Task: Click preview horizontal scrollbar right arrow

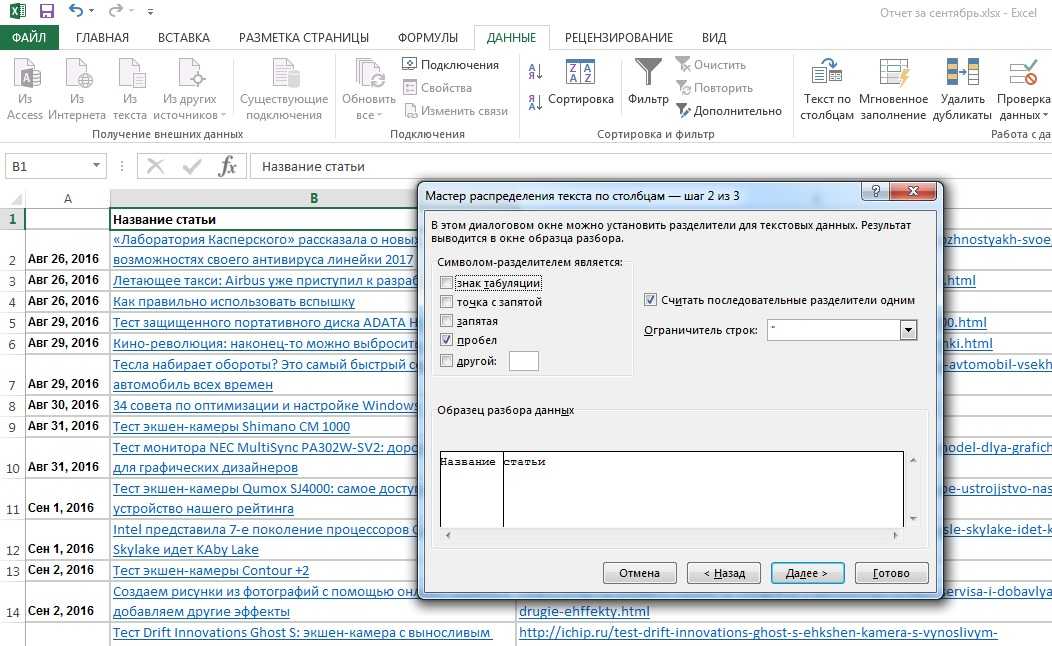Action: click(x=895, y=535)
